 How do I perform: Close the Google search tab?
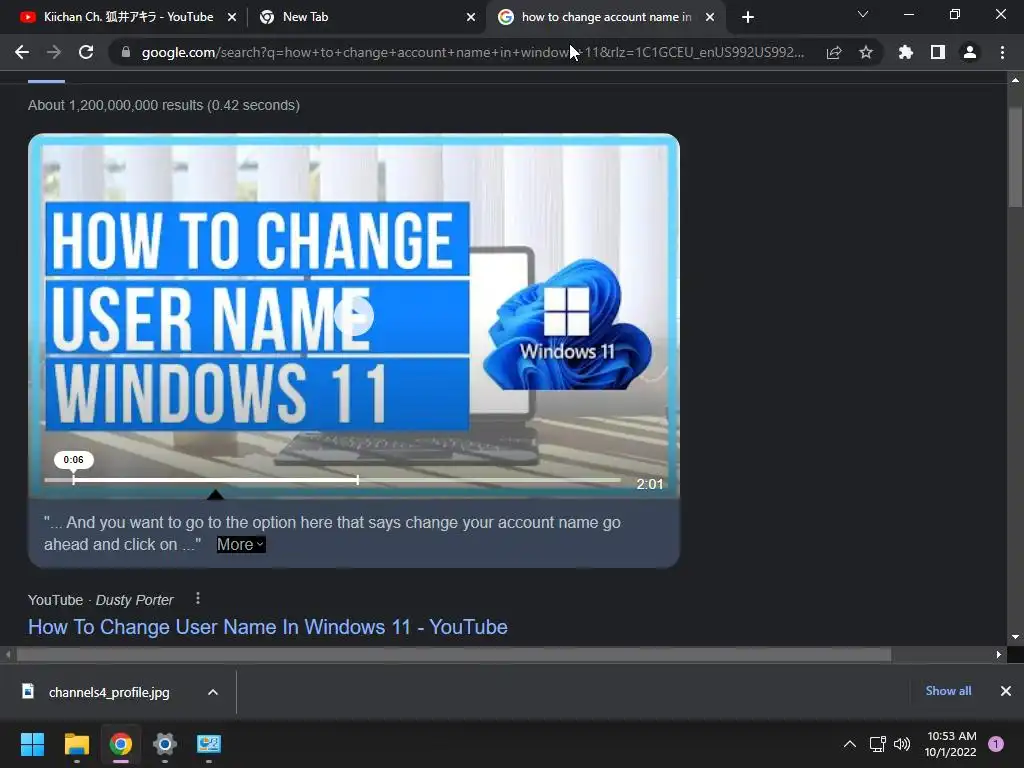[x=710, y=18]
